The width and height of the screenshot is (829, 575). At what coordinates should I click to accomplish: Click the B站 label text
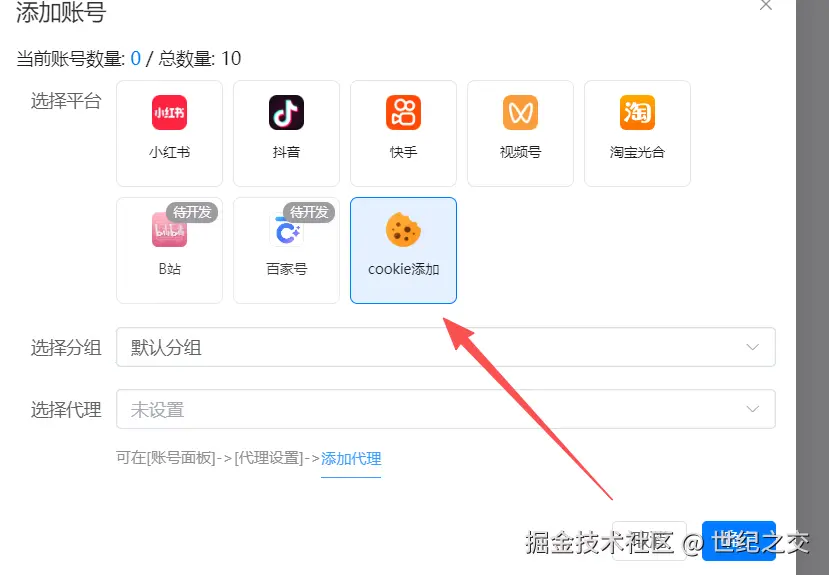(169, 269)
